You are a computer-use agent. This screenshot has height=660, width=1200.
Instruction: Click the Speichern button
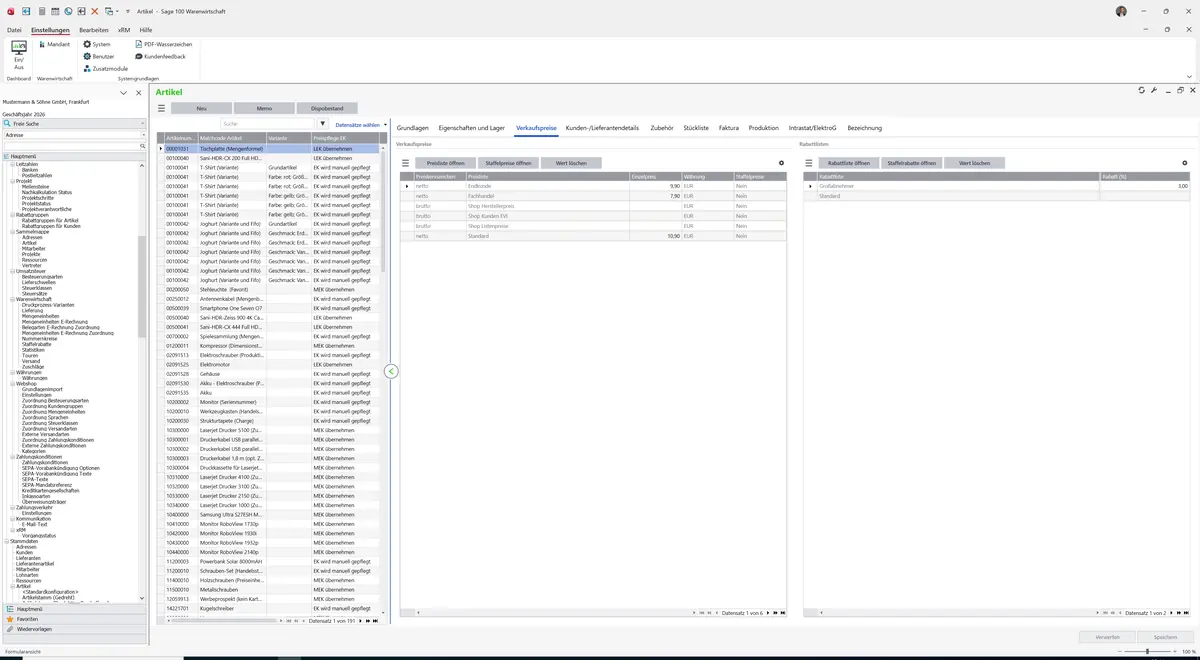pyautogui.click(x=1165, y=637)
